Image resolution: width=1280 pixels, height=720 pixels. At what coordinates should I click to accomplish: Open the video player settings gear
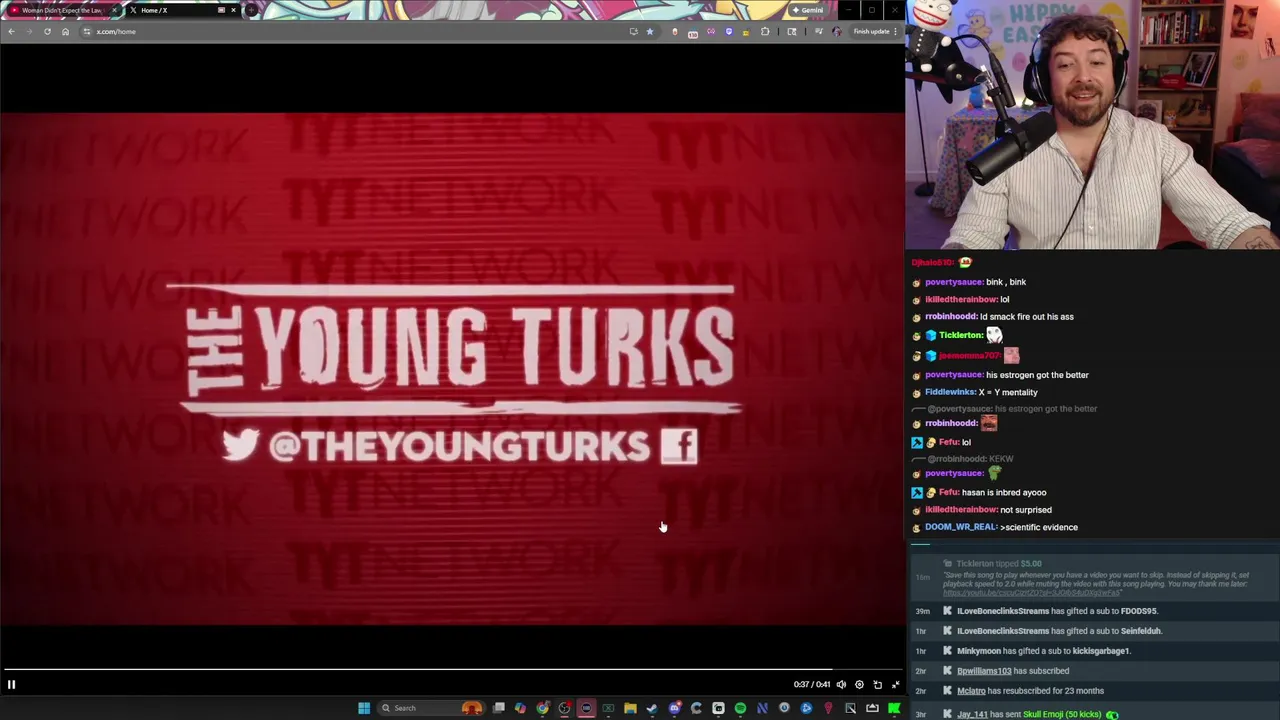point(859,685)
